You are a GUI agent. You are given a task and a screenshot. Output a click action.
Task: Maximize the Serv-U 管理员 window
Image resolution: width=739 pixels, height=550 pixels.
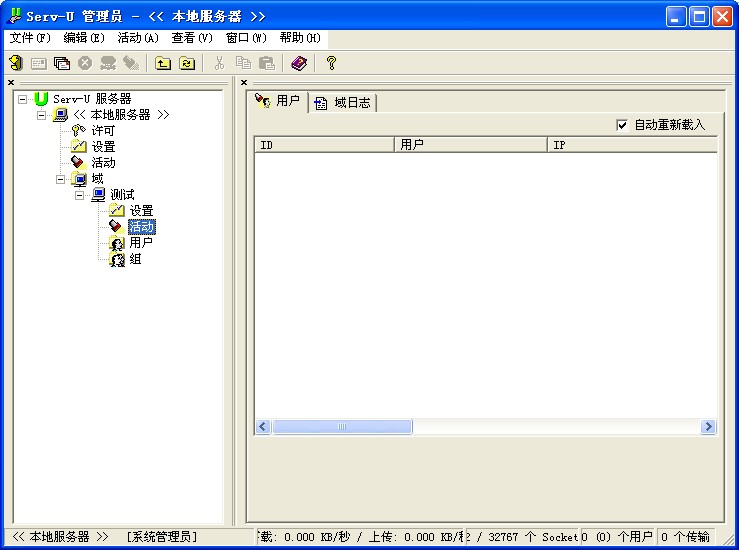(x=699, y=17)
